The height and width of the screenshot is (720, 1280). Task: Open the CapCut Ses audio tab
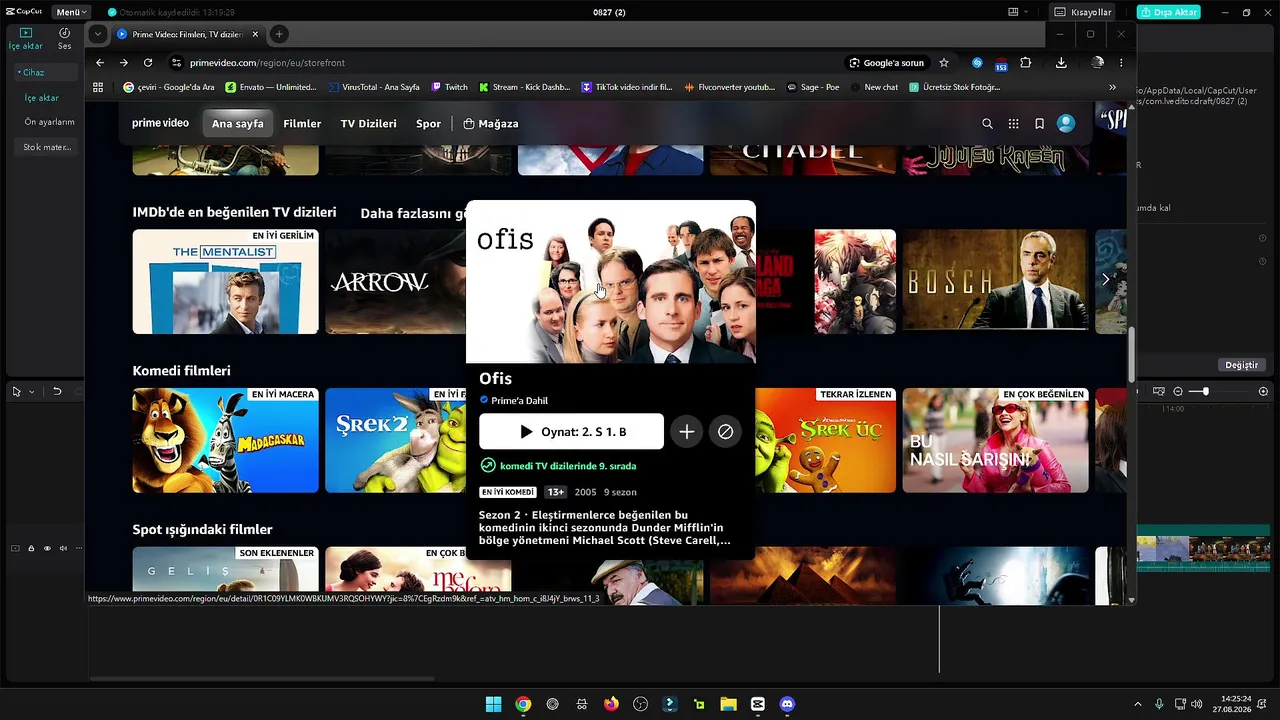click(x=64, y=39)
